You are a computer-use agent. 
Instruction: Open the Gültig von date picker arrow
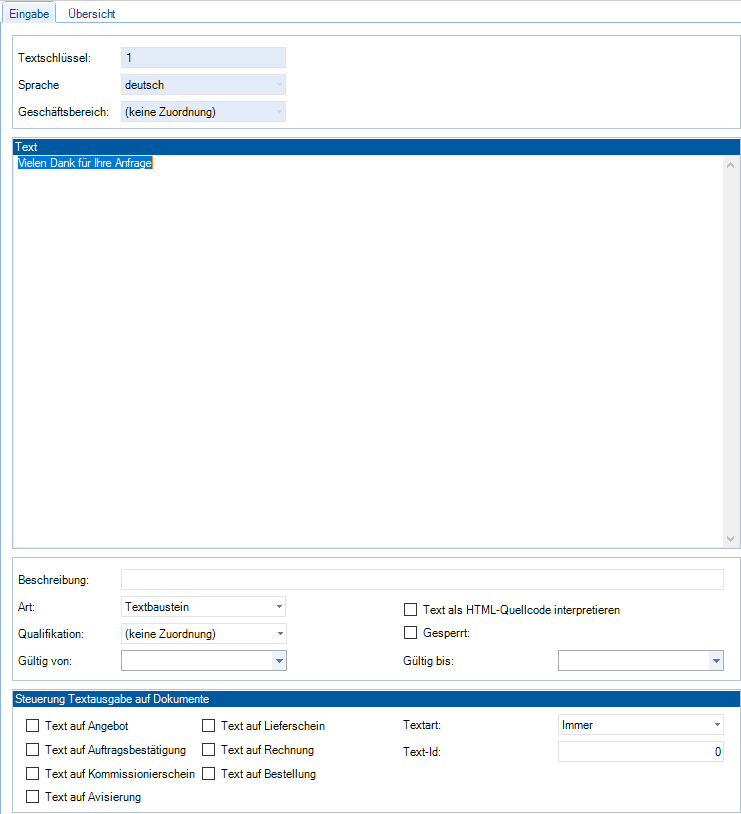coord(279,660)
